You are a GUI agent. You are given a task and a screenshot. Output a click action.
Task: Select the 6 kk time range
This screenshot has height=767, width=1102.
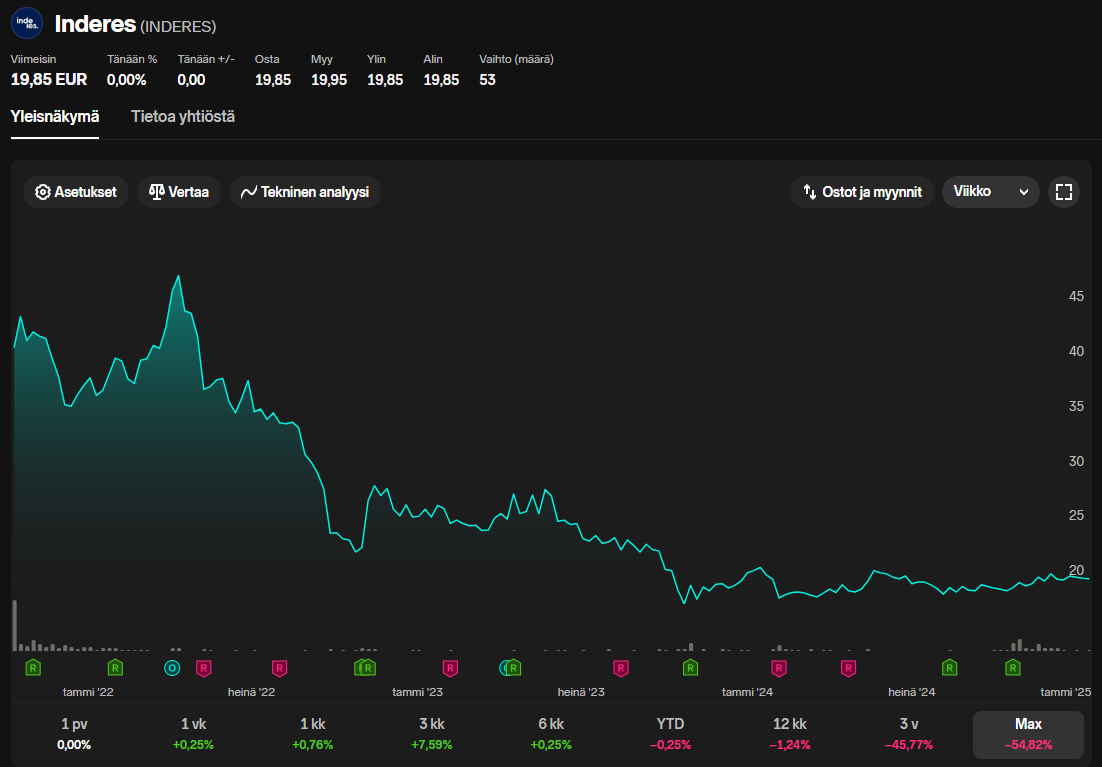coord(551,734)
